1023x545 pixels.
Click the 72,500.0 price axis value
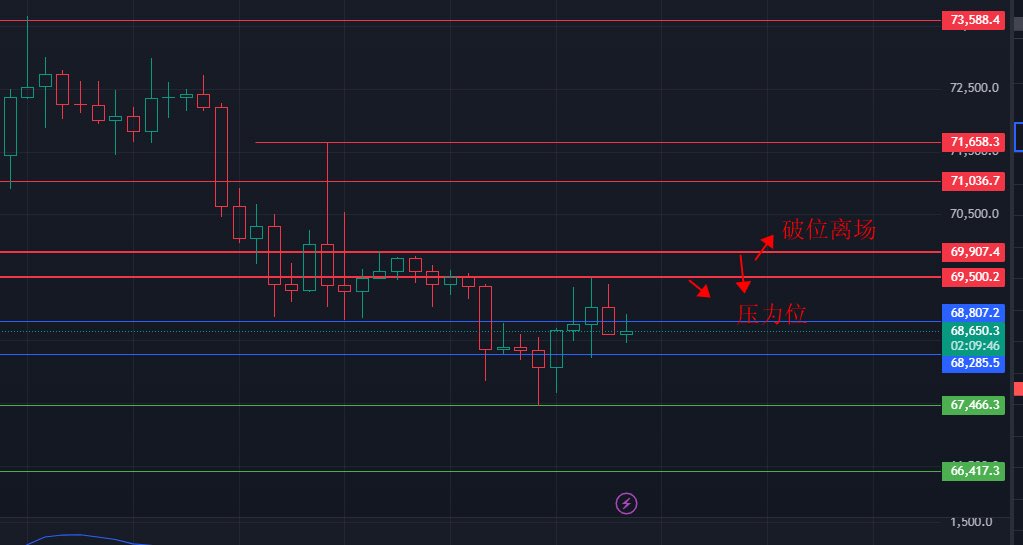pyautogui.click(x=974, y=87)
